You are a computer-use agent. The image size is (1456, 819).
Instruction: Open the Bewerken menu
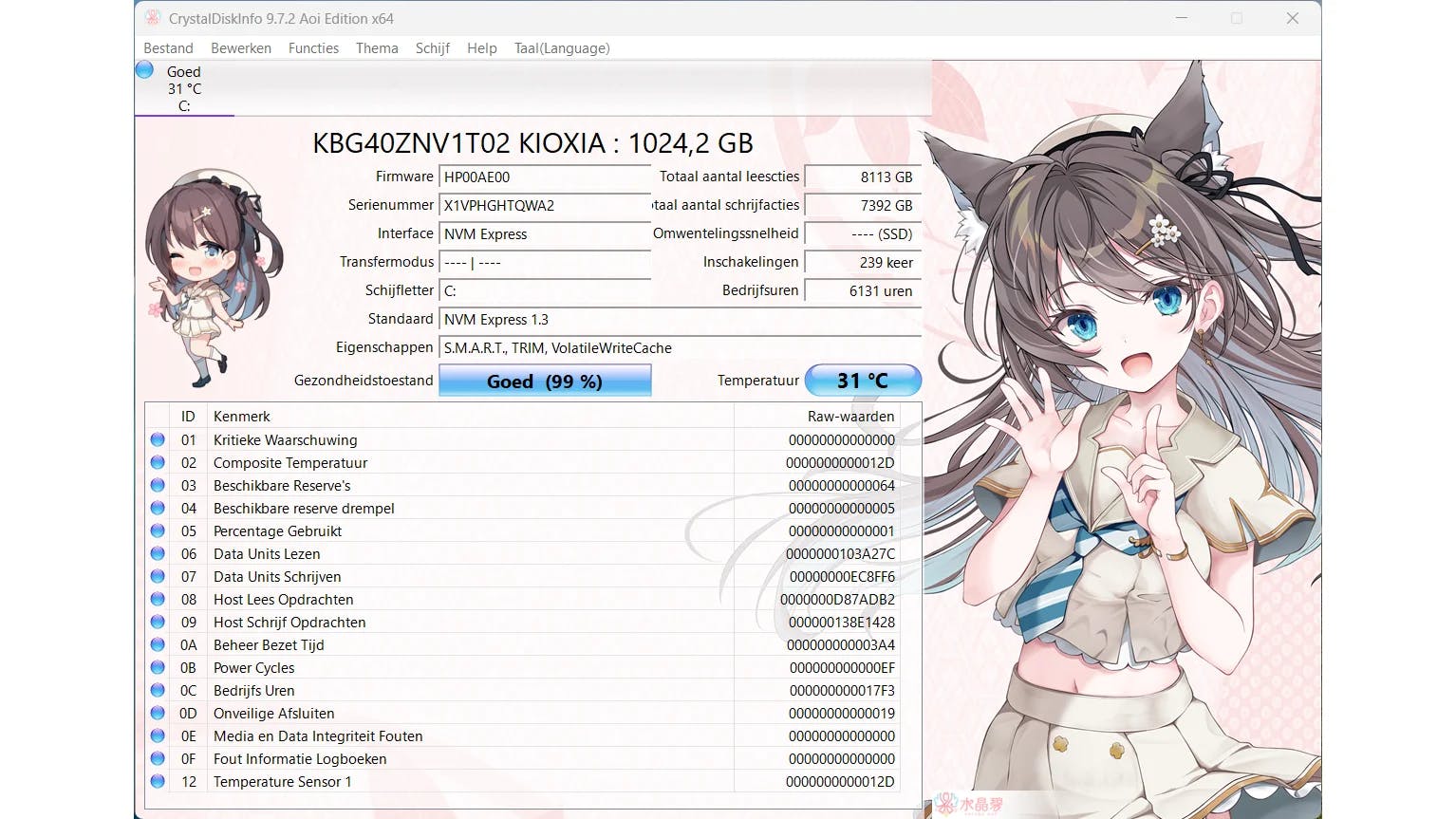241,48
